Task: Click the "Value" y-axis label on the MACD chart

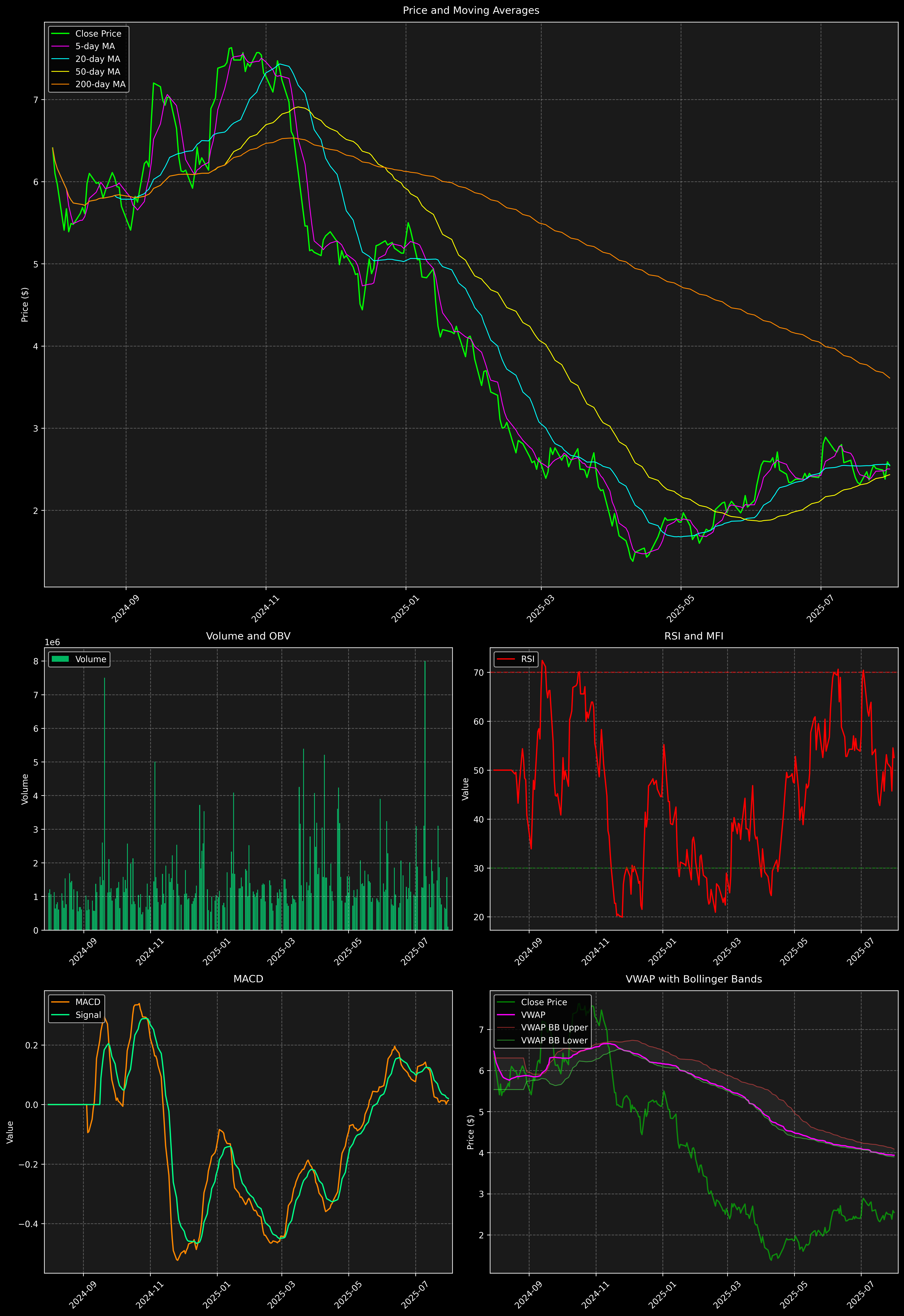Action: [x=10, y=1132]
